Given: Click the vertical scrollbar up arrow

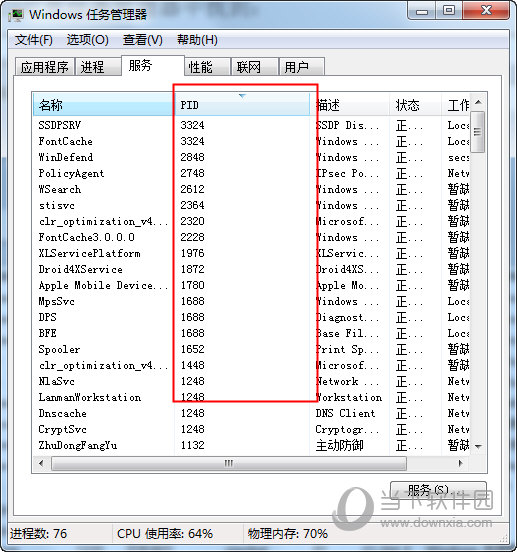Looking at the screenshot, I should (x=478, y=102).
